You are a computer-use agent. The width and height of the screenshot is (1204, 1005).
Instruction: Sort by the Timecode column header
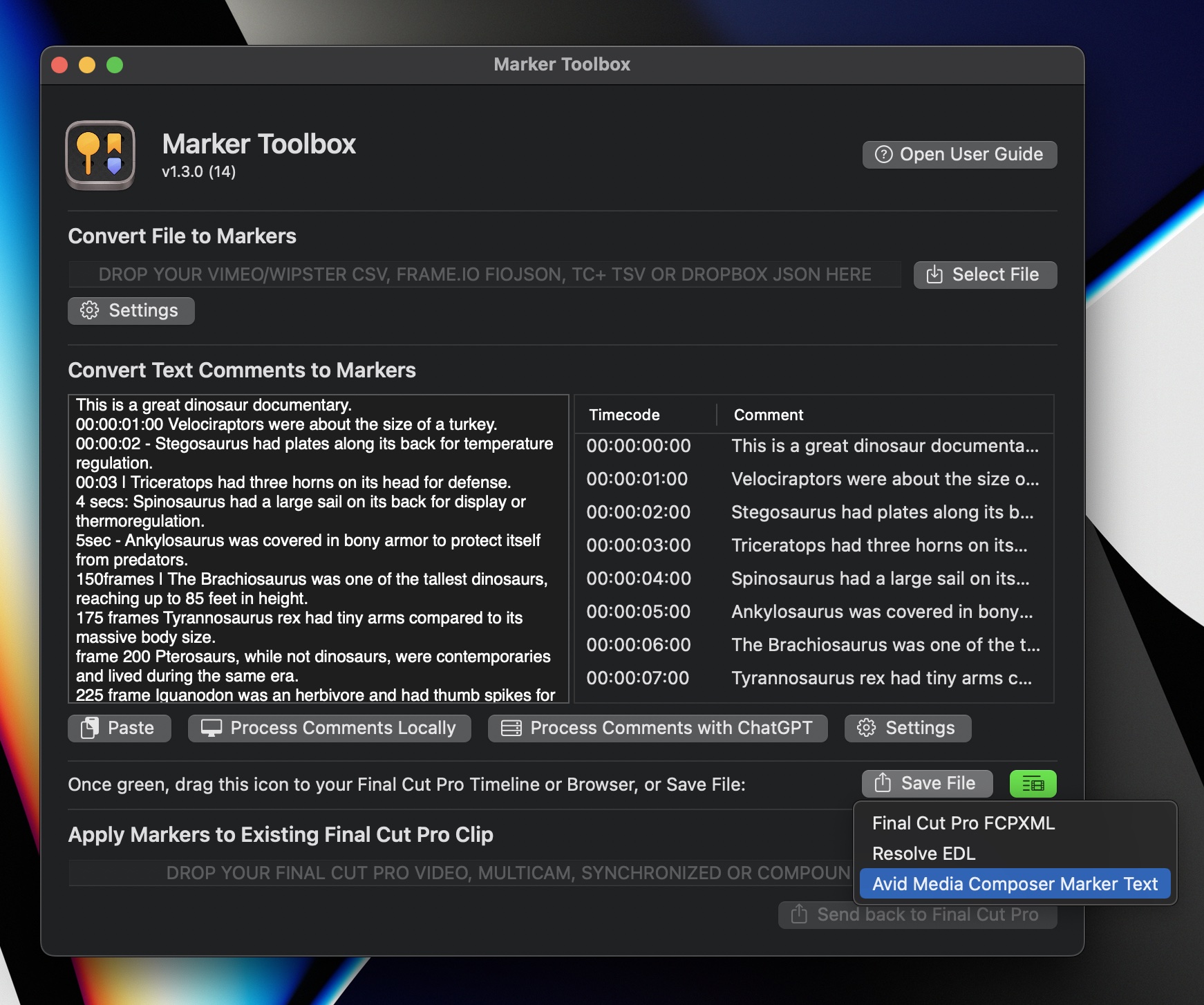624,415
